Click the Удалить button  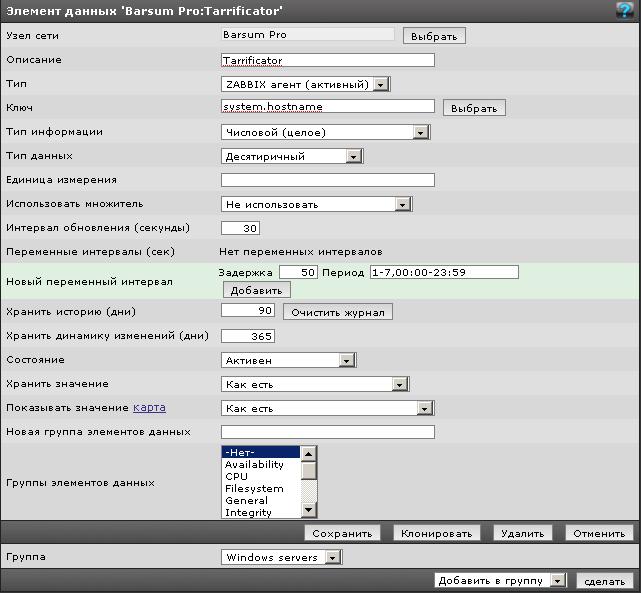[x=523, y=534]
